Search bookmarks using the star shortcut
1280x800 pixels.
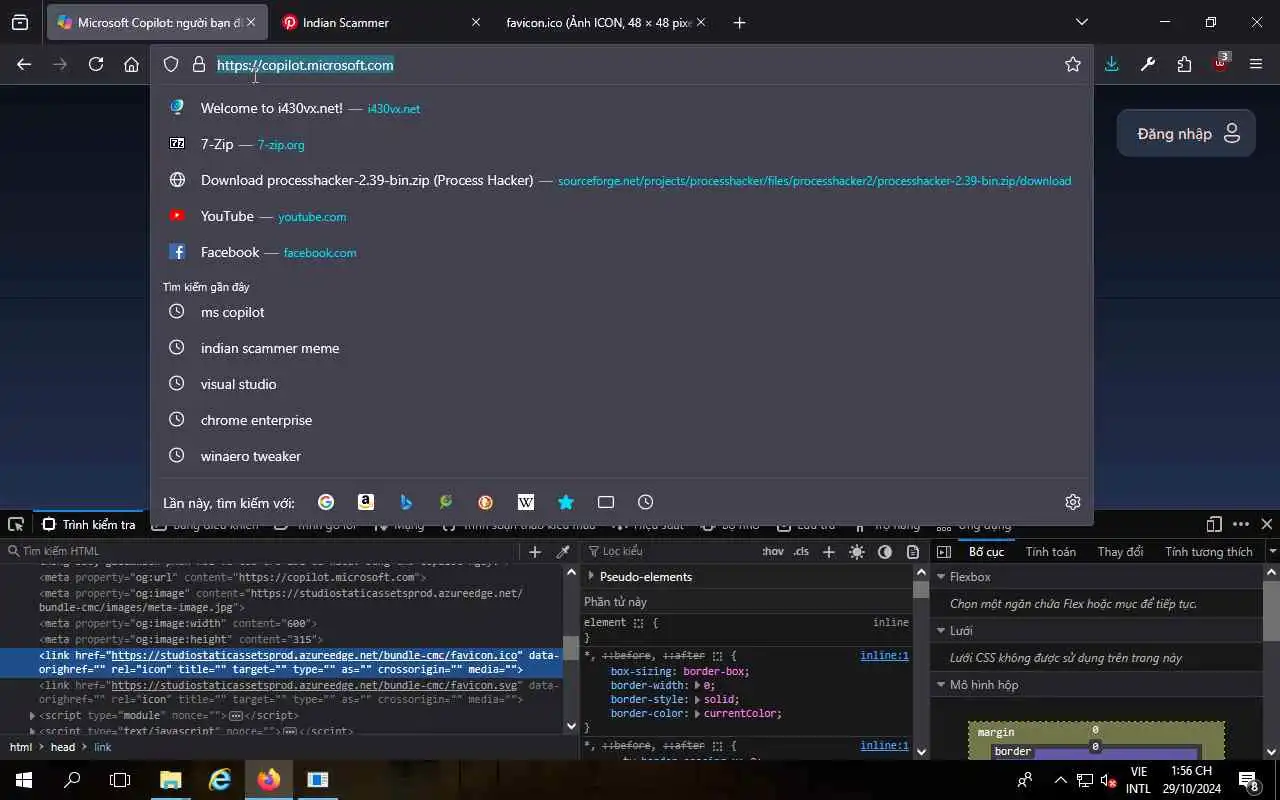click(566, 502)
